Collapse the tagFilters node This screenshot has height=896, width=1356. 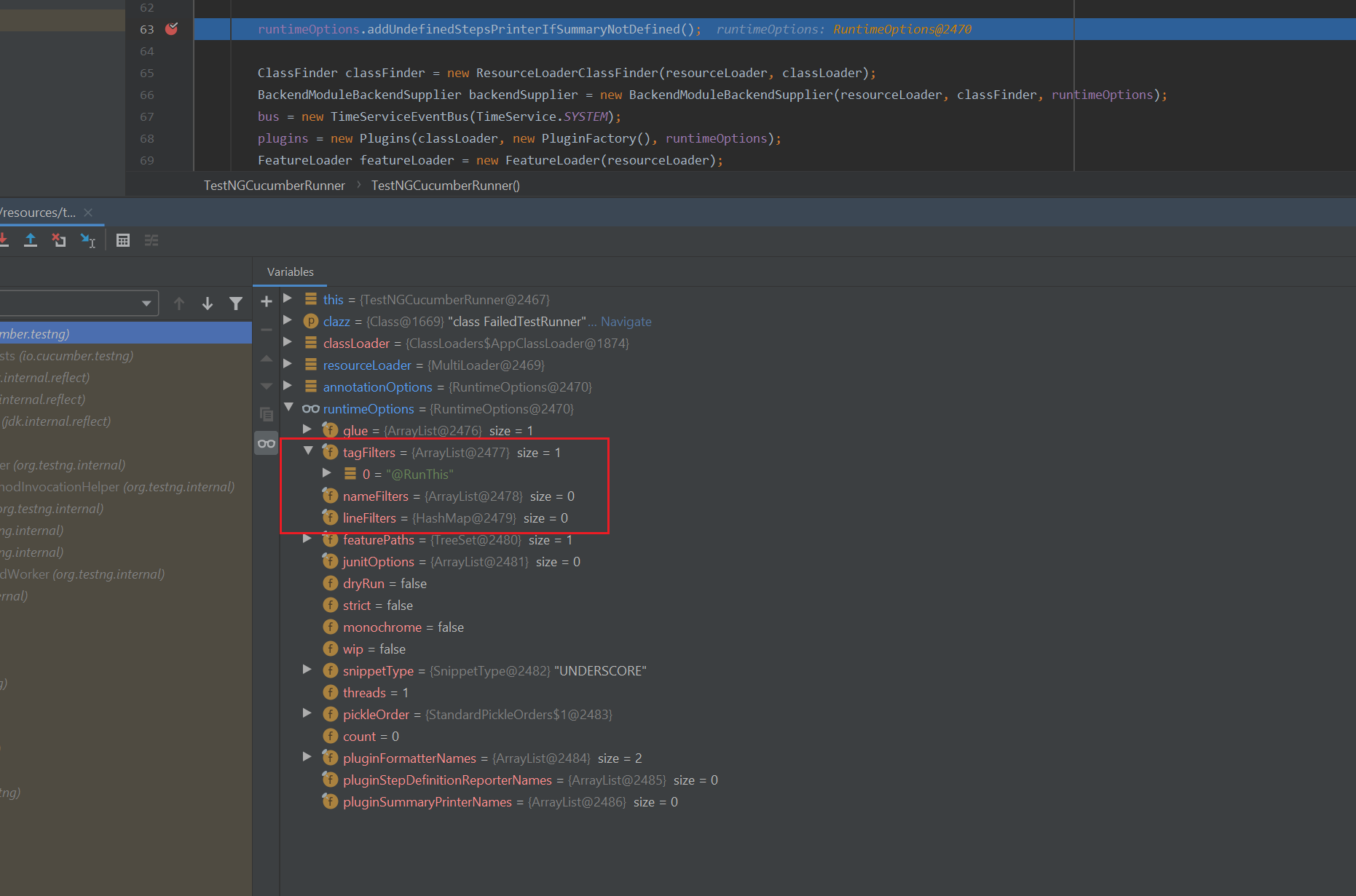click(307, 451)
